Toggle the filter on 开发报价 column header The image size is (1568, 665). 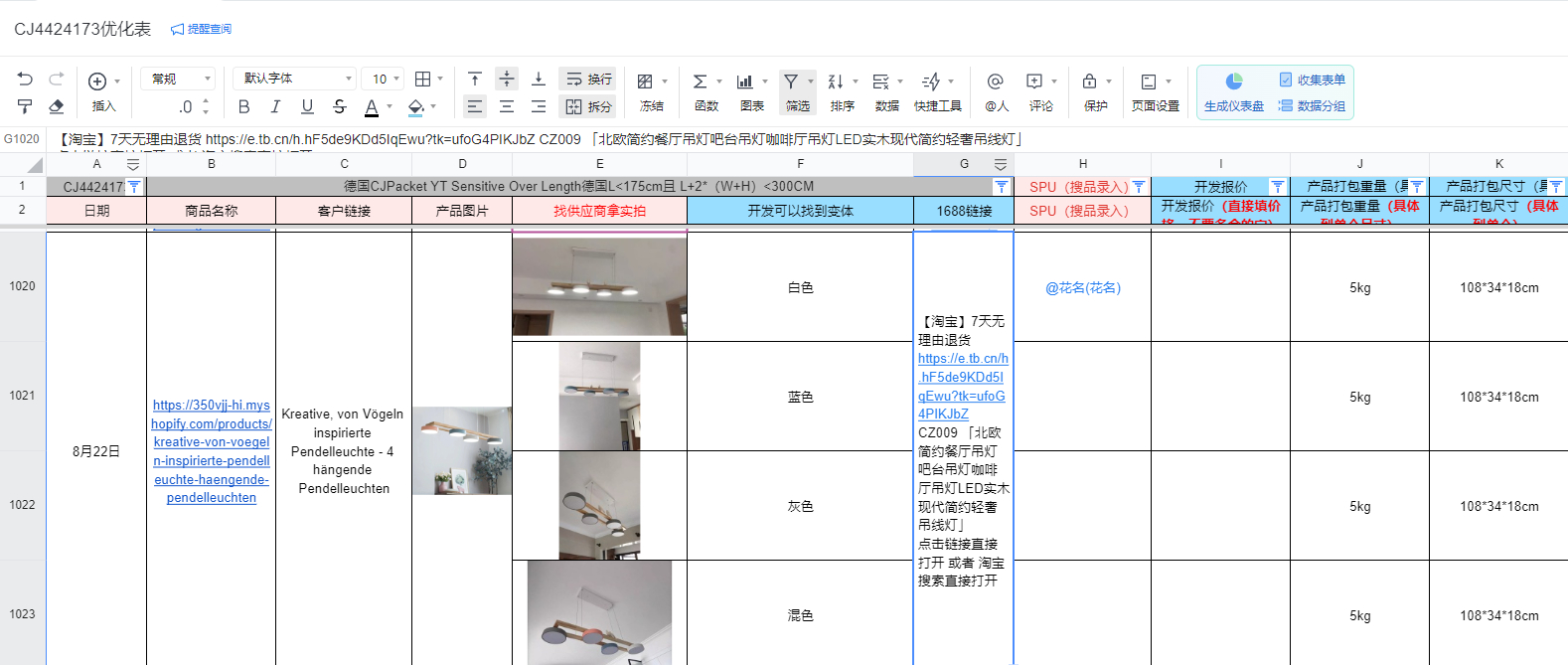click(1278, 187)
